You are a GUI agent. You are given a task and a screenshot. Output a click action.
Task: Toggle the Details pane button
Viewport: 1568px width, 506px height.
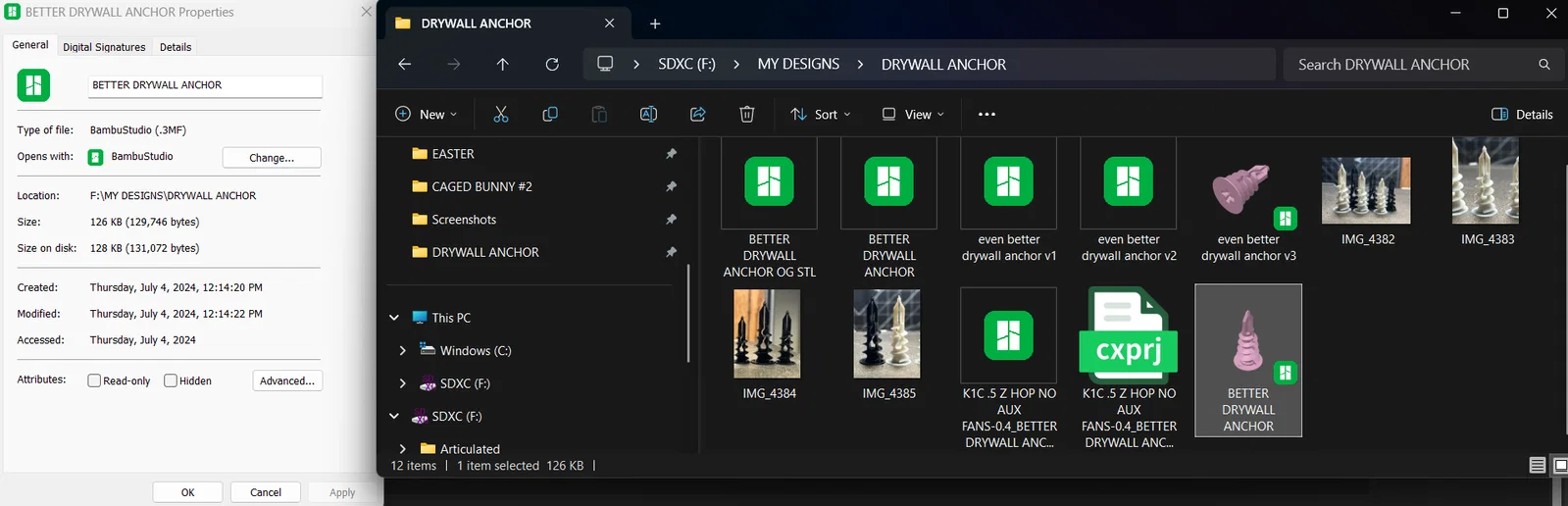point(1522,114)
